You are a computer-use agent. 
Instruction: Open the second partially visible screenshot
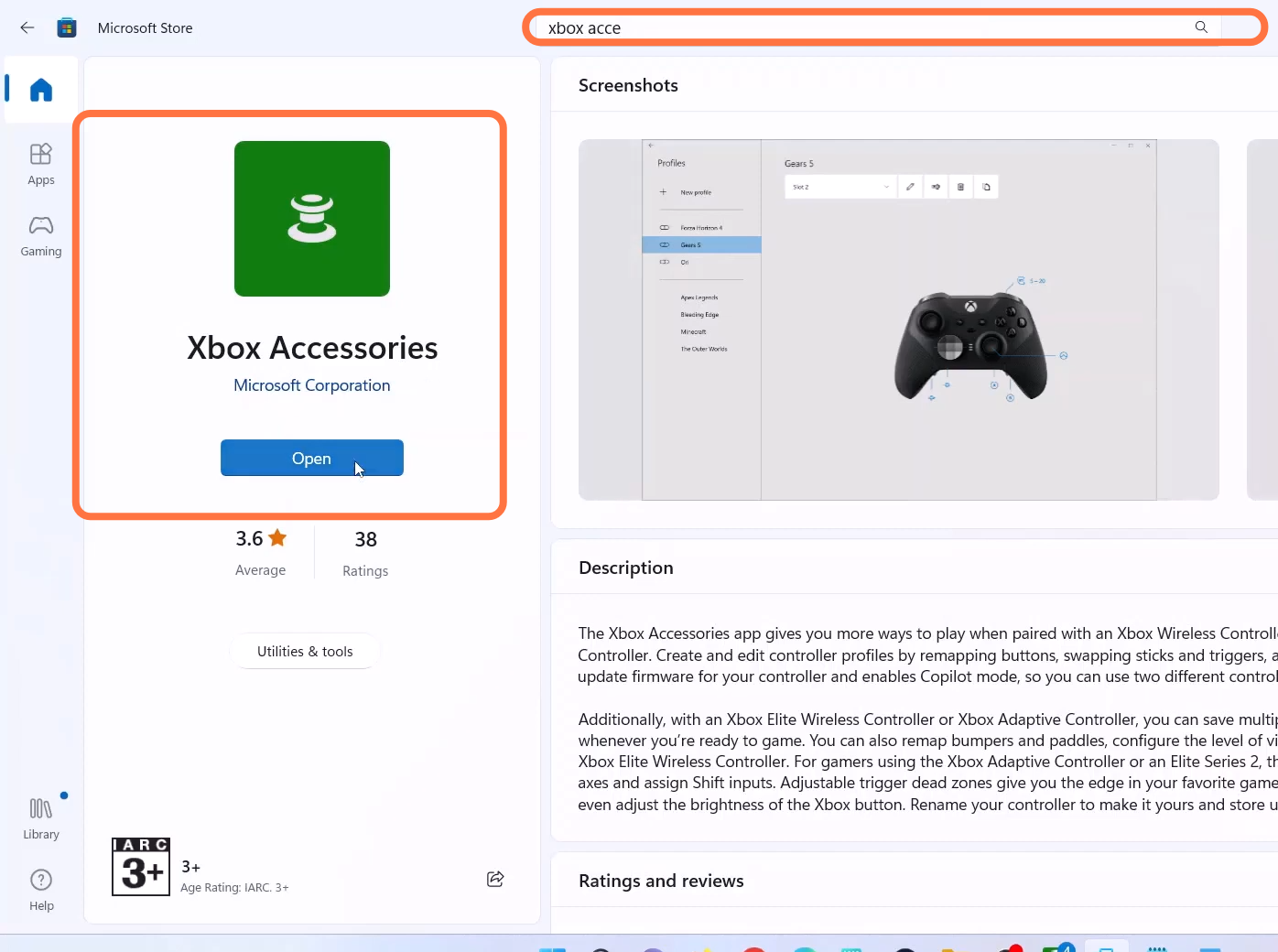[1262, 319]
